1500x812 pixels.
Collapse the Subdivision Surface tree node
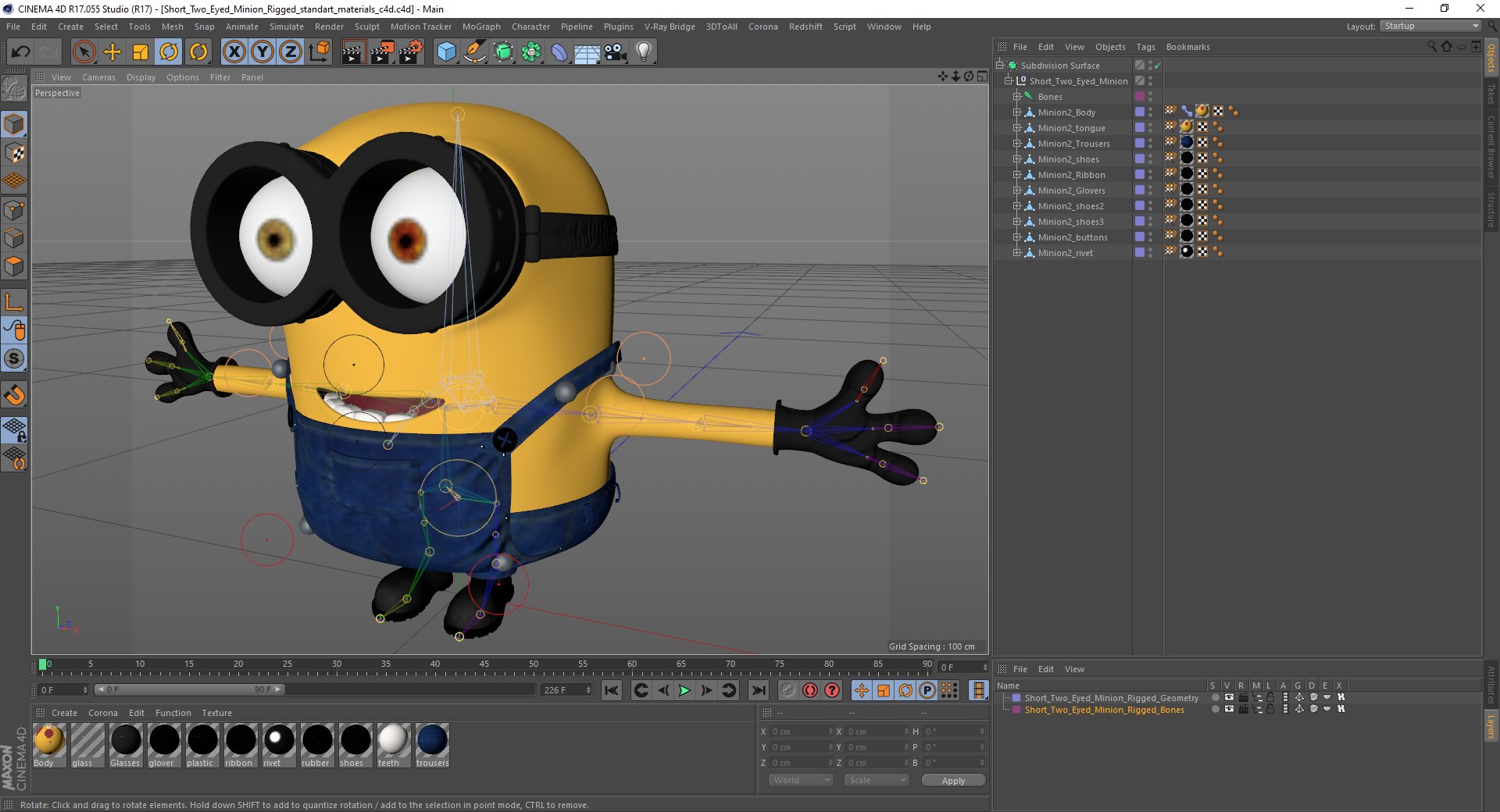coord(1000,65)
